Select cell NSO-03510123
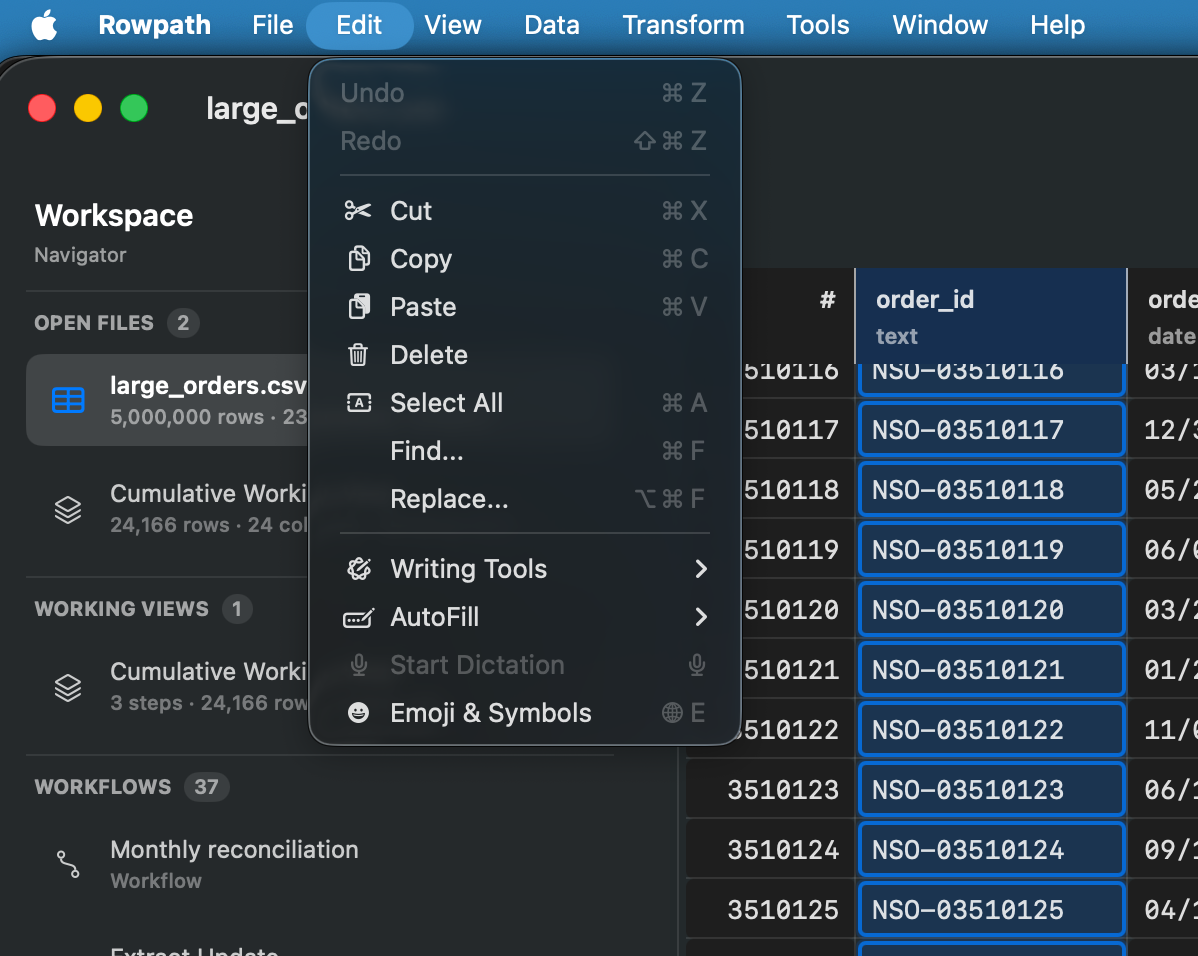Image resolution: width=1198 pixels, height=956 pixels. coord(992,789)
